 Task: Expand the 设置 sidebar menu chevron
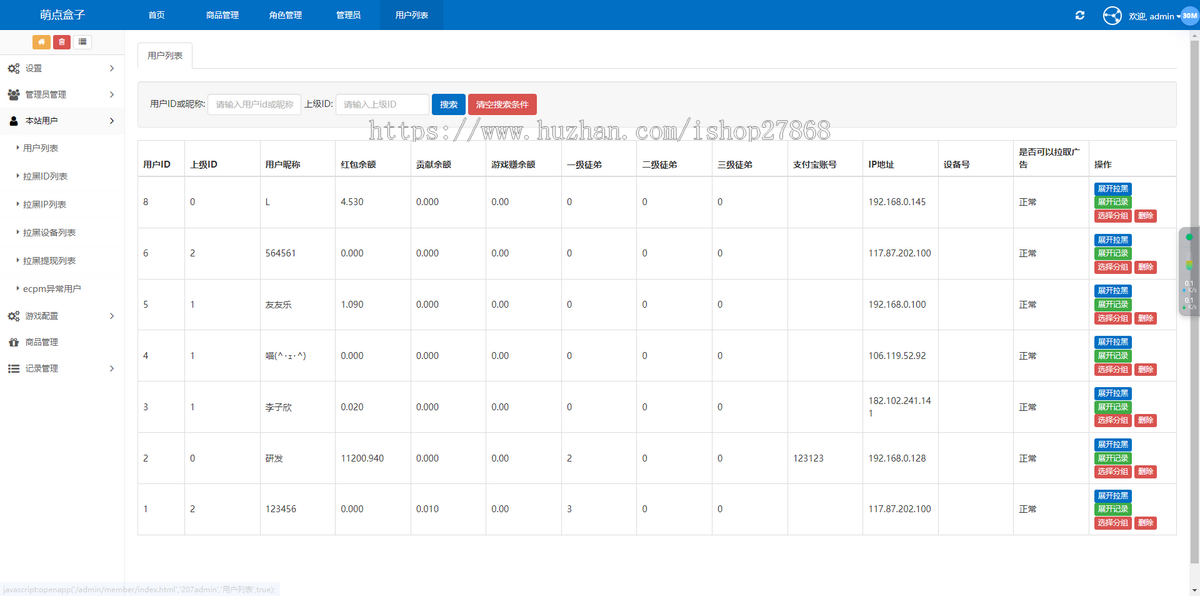111,68
